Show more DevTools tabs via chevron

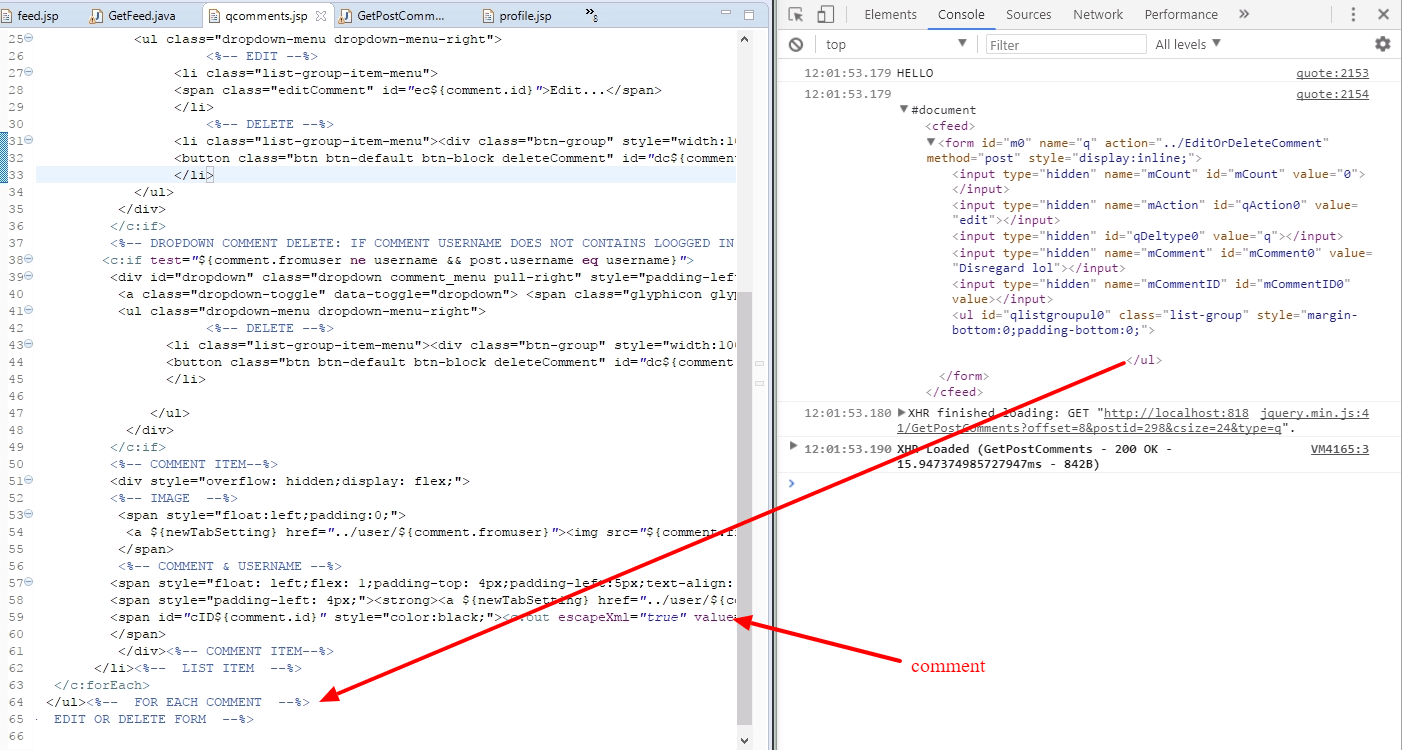tap(1244, 14)
